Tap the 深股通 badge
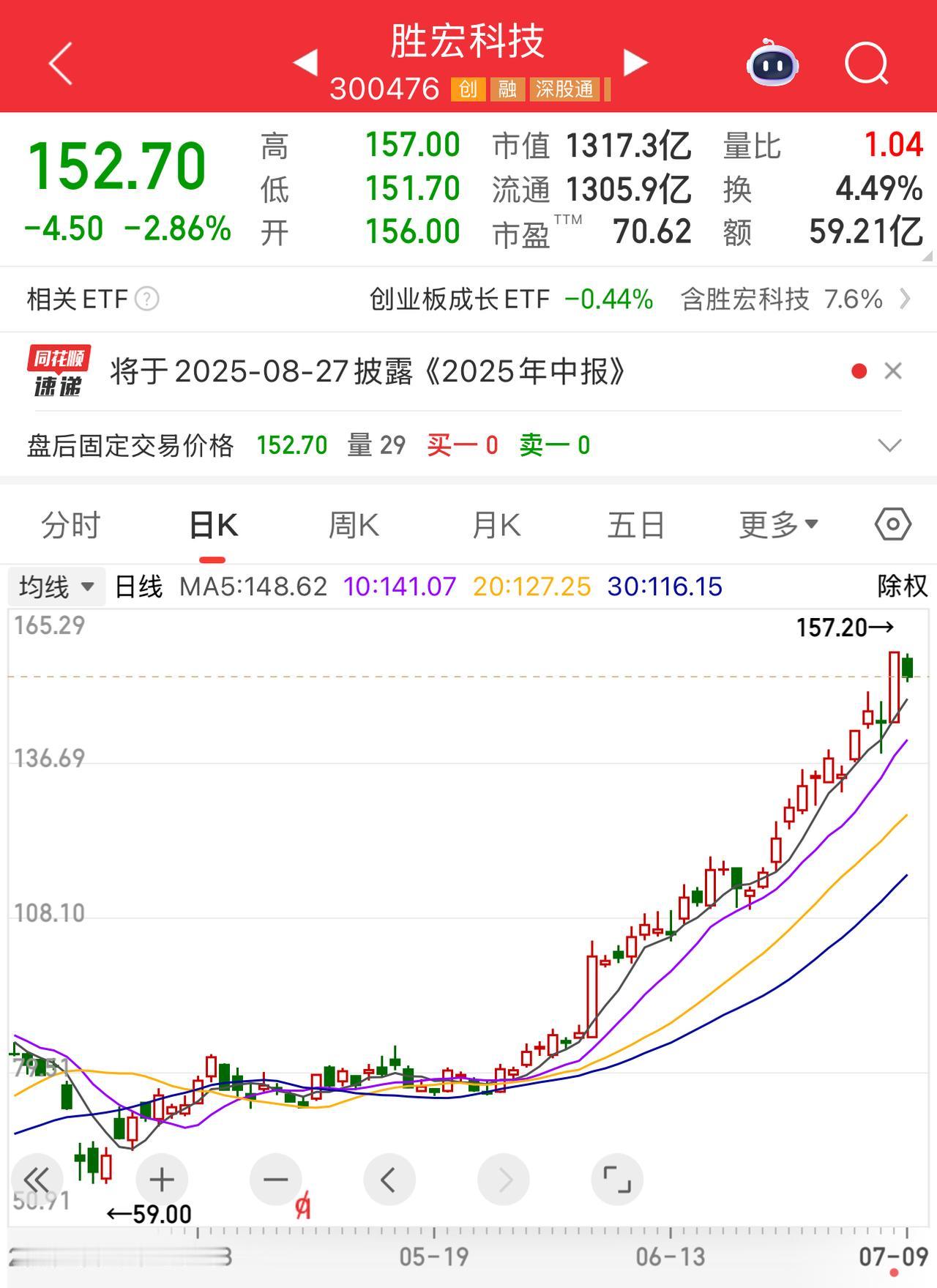 (x=564, y=89)
